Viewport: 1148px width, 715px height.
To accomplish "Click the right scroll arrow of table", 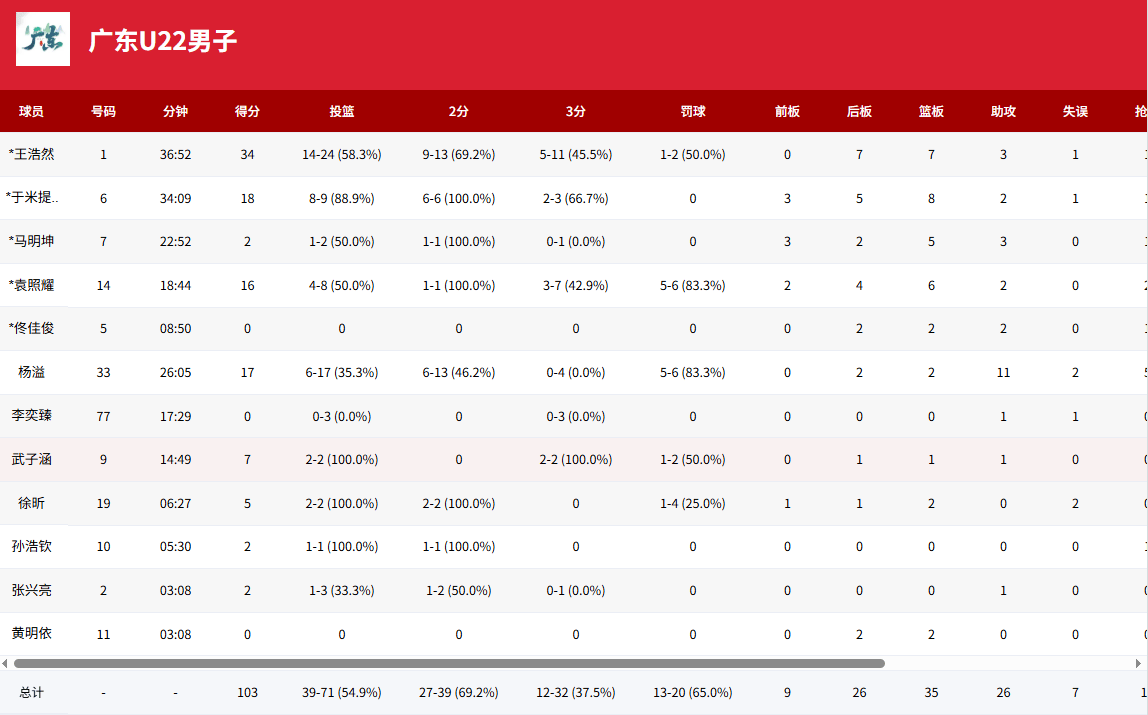I will tap(1138, 663).
